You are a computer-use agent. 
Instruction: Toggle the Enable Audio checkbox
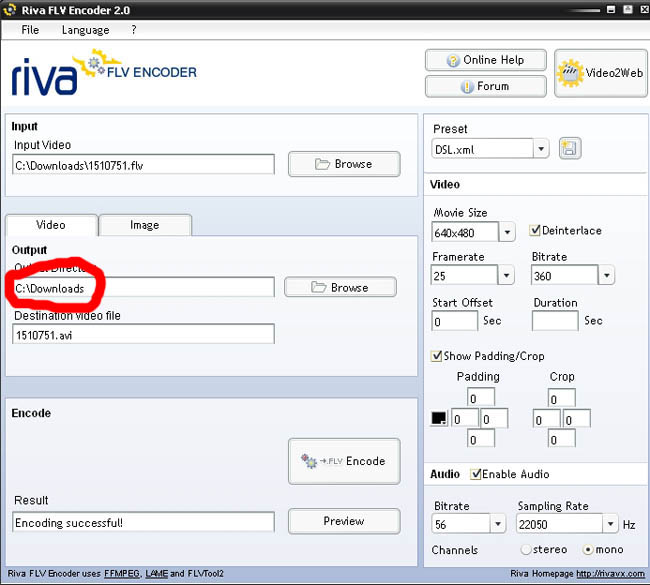click(475, 474)
